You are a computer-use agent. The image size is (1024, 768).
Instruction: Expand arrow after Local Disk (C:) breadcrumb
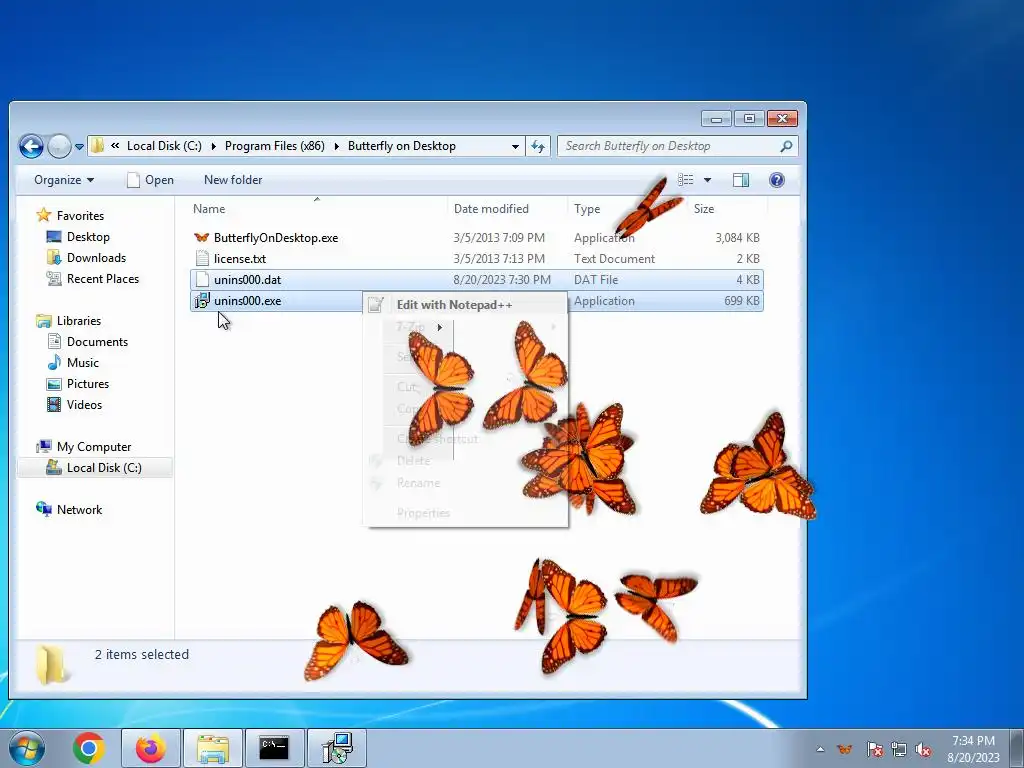[x=214, y=146]
